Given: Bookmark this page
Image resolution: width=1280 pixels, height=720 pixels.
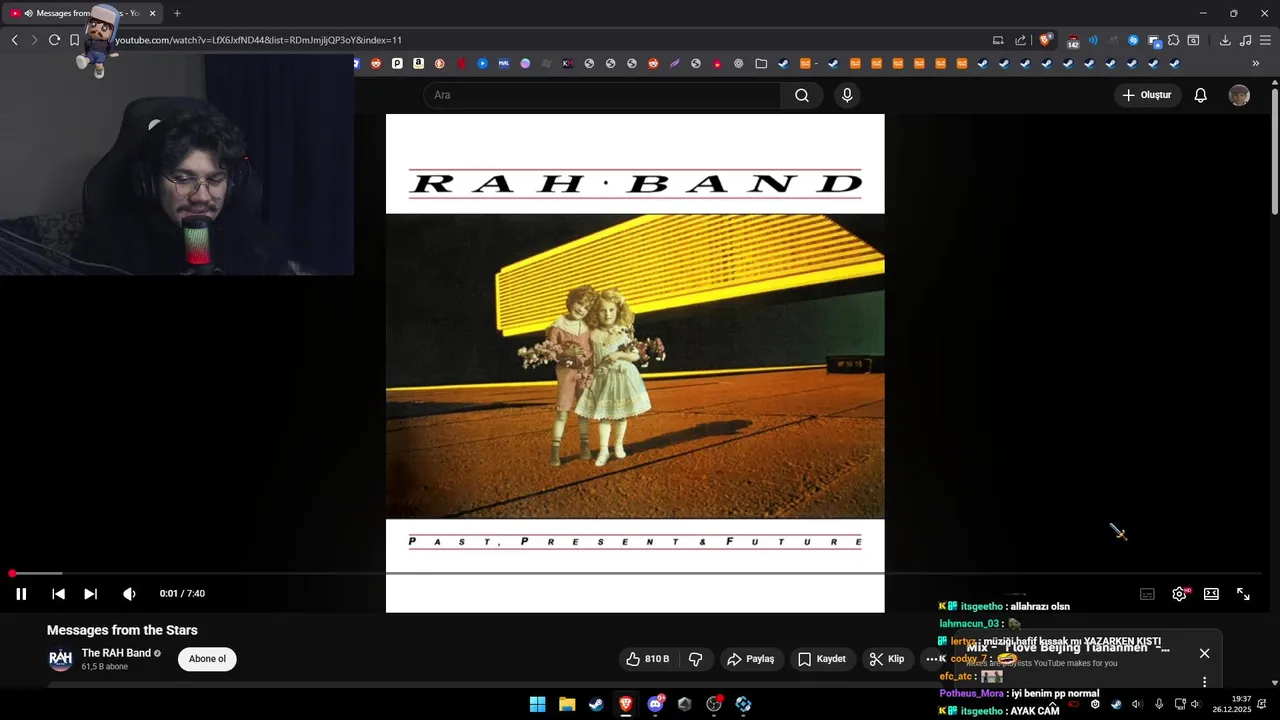Looking at the screenshot, I should pos(74,40).
